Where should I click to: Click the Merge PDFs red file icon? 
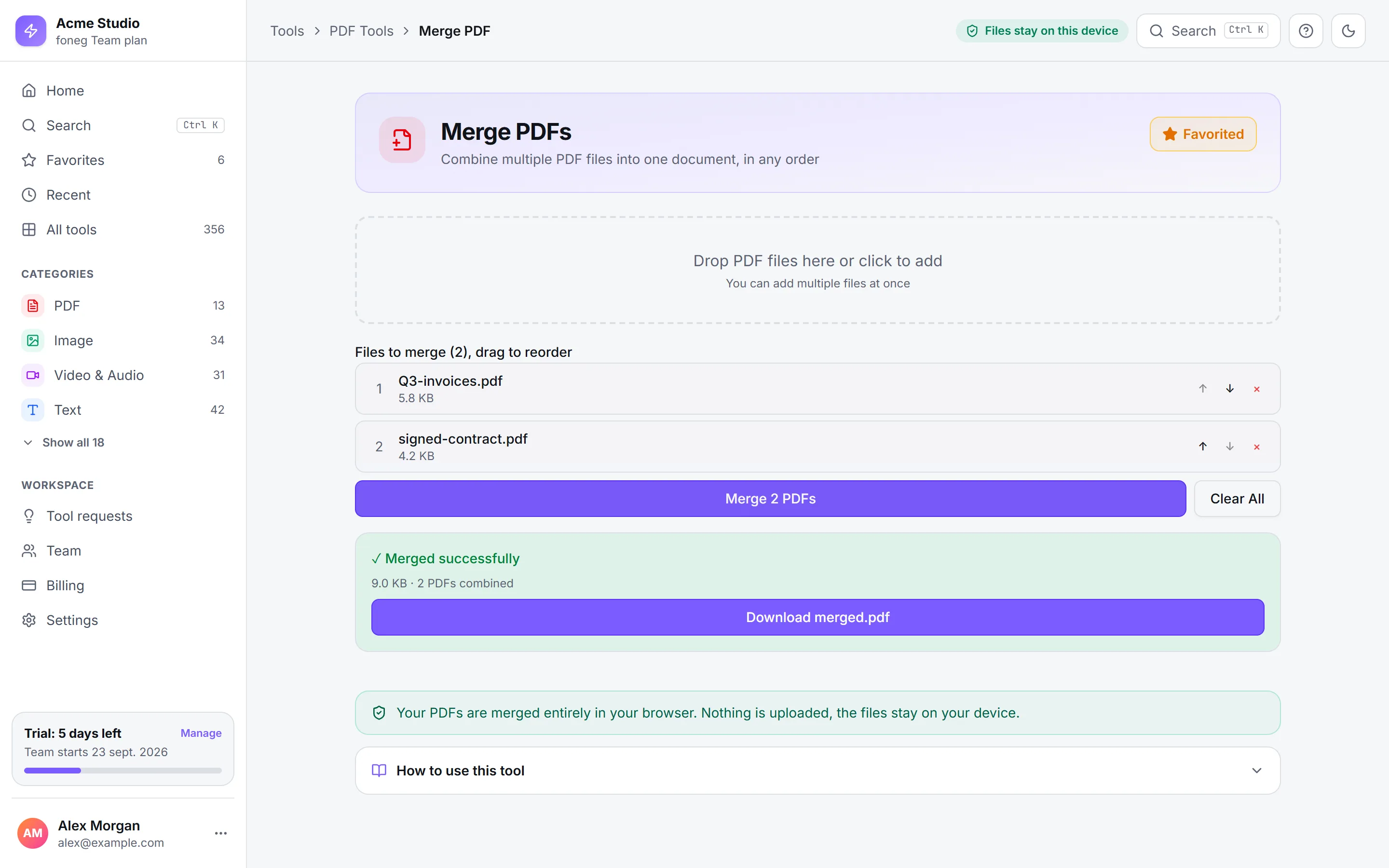(x=402, y=140)
